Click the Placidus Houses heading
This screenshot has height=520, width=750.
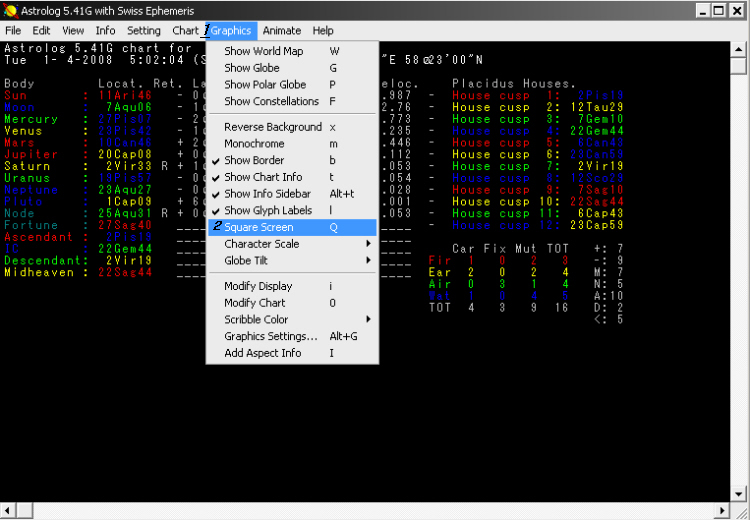515,84
